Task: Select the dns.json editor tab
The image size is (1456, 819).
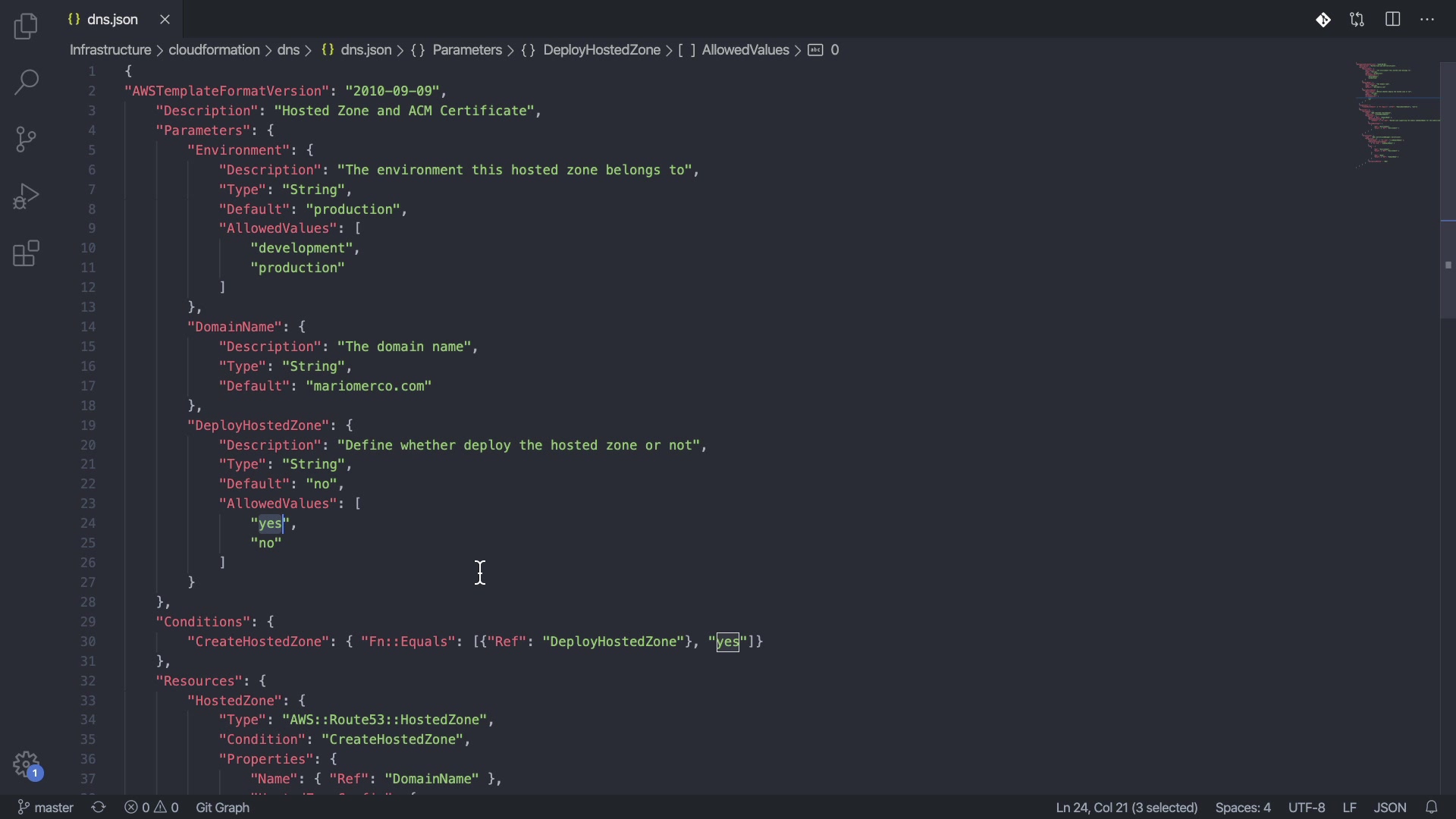Action: (x=112, y=20)
